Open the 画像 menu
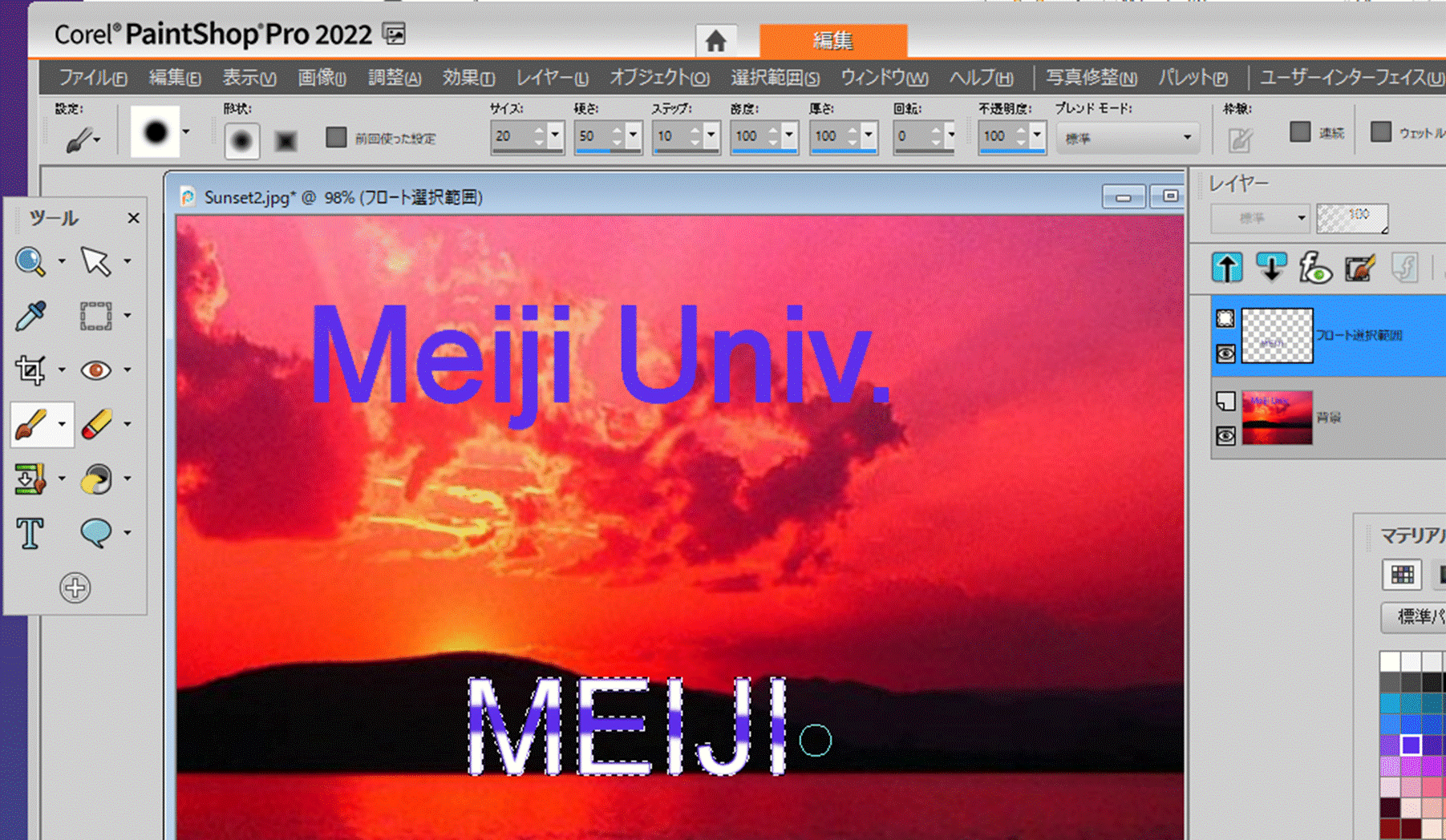Viewport: 1446px width, 840px height. [x=322, y=78]
